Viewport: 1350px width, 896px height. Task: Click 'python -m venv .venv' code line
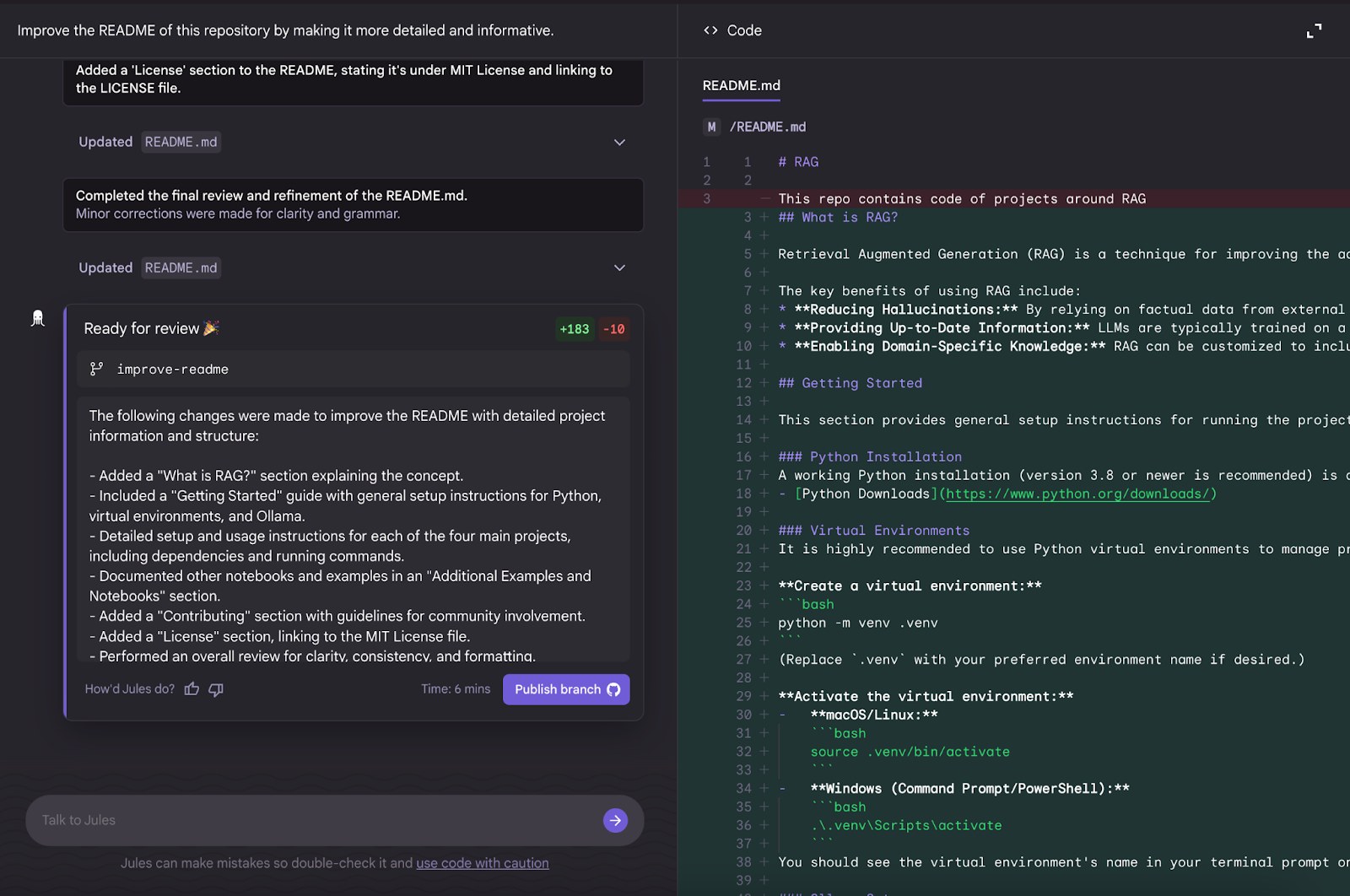click(x=858, y=623)
